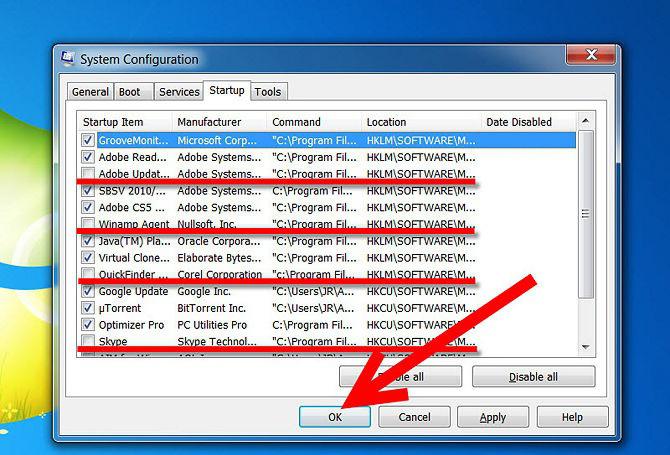Cancel the System Configuration dialog

point(414,417)
